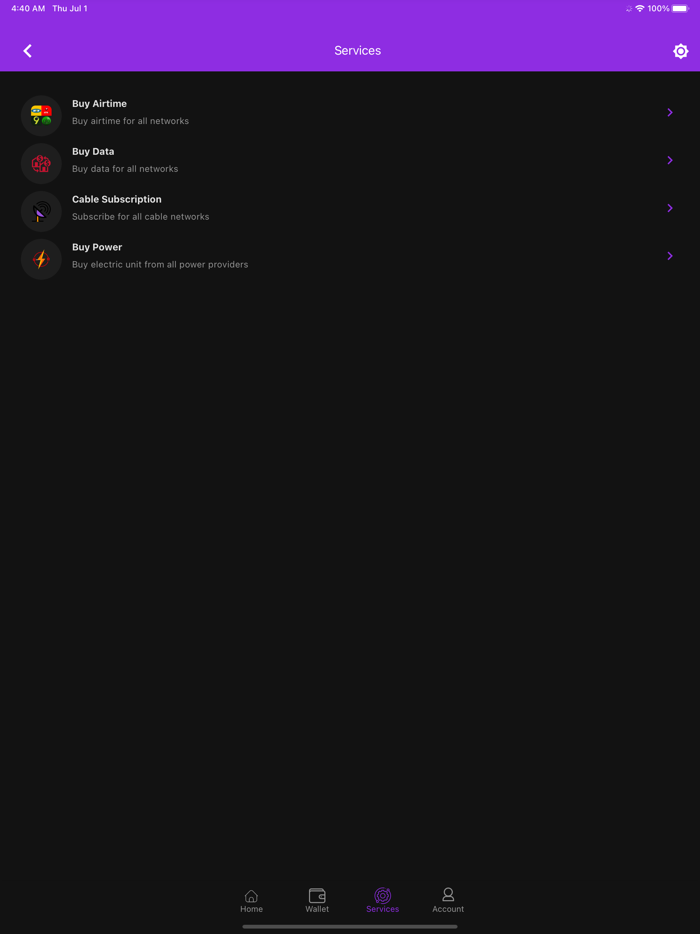Tap the Cable Subscription satellite dish icon
This screenshot has height=934, width=700.
[41, 212]
